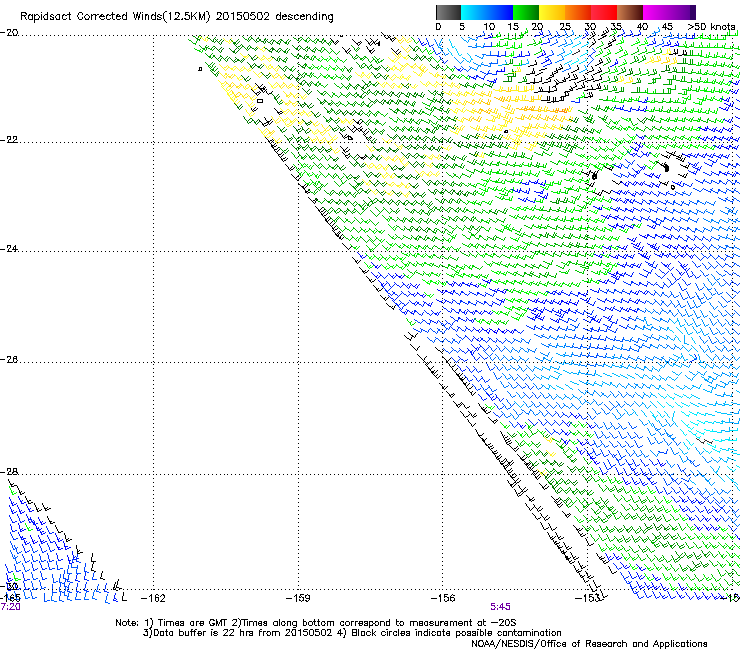Click the legend scale label '25'
Viewport: 740px width, 650px height.
pos(565,27)
